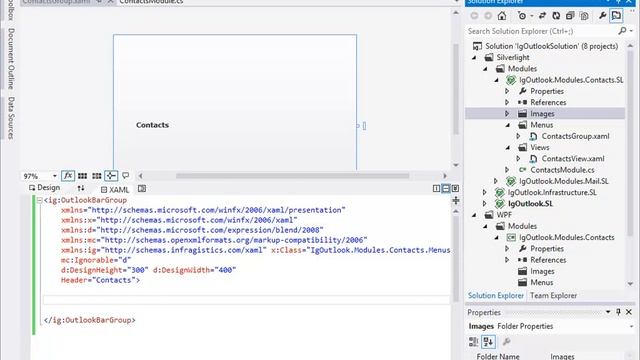Expand the IgOutlook.Modules.Mail.SL project

pos(496,181)
